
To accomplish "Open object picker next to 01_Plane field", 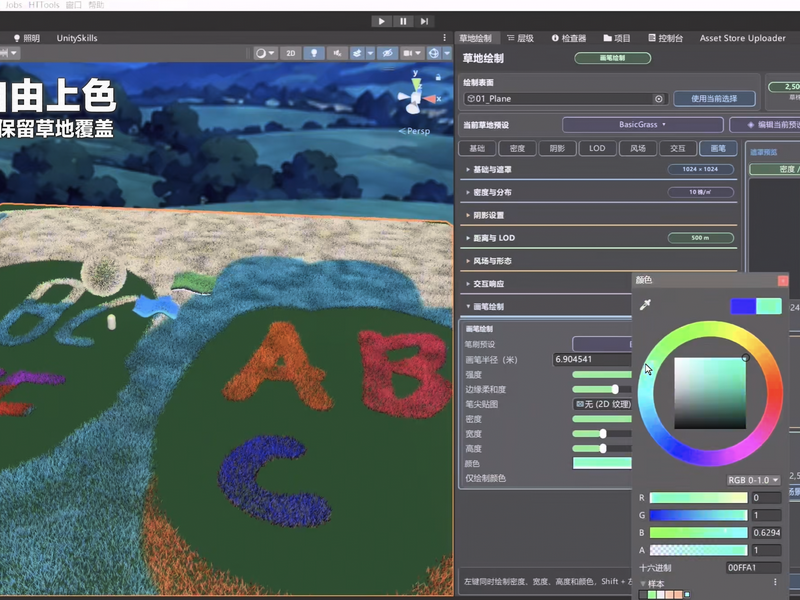I will (x=659, y=99).
